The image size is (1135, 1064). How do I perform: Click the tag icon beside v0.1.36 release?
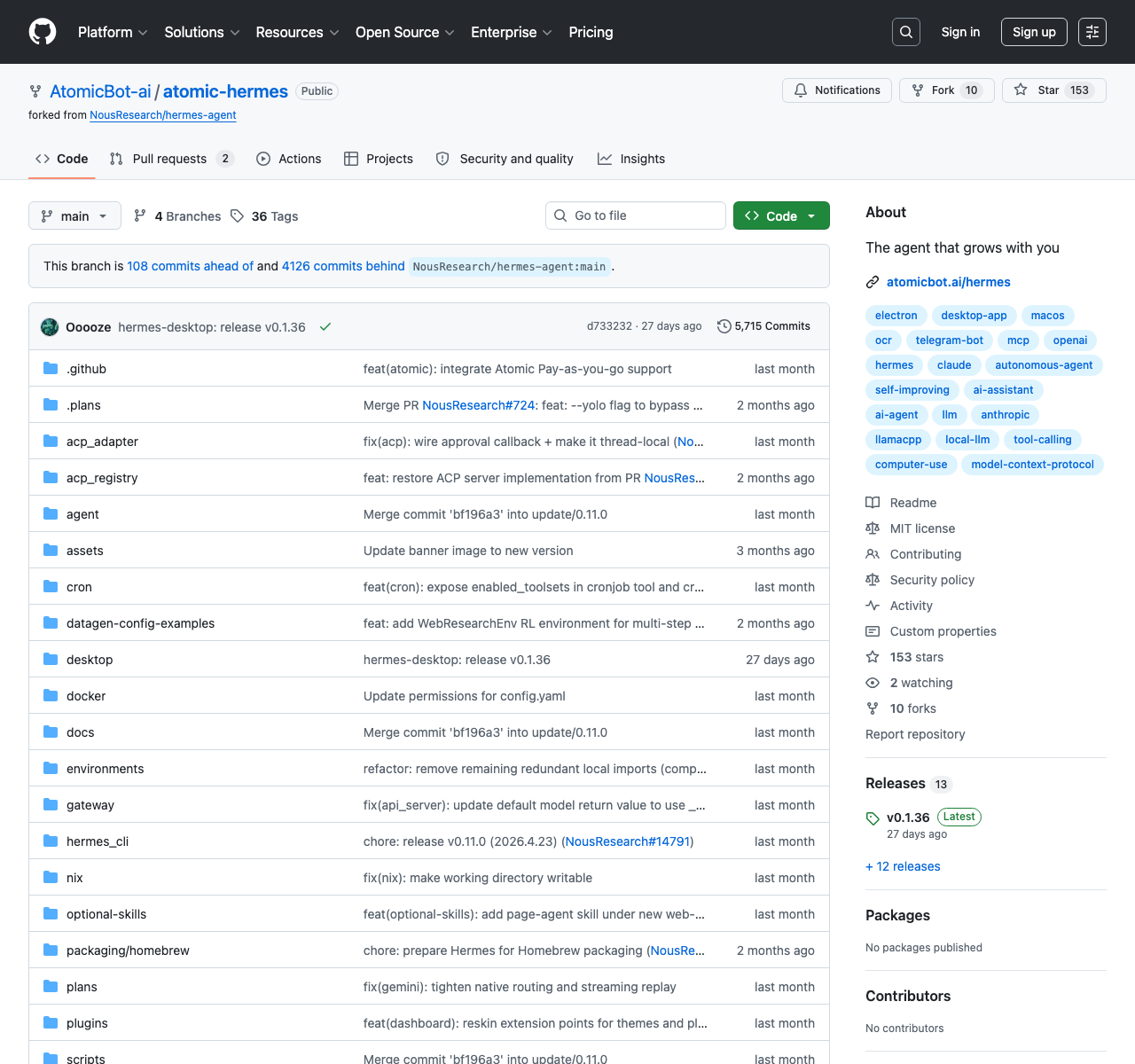tap(873, 818)
